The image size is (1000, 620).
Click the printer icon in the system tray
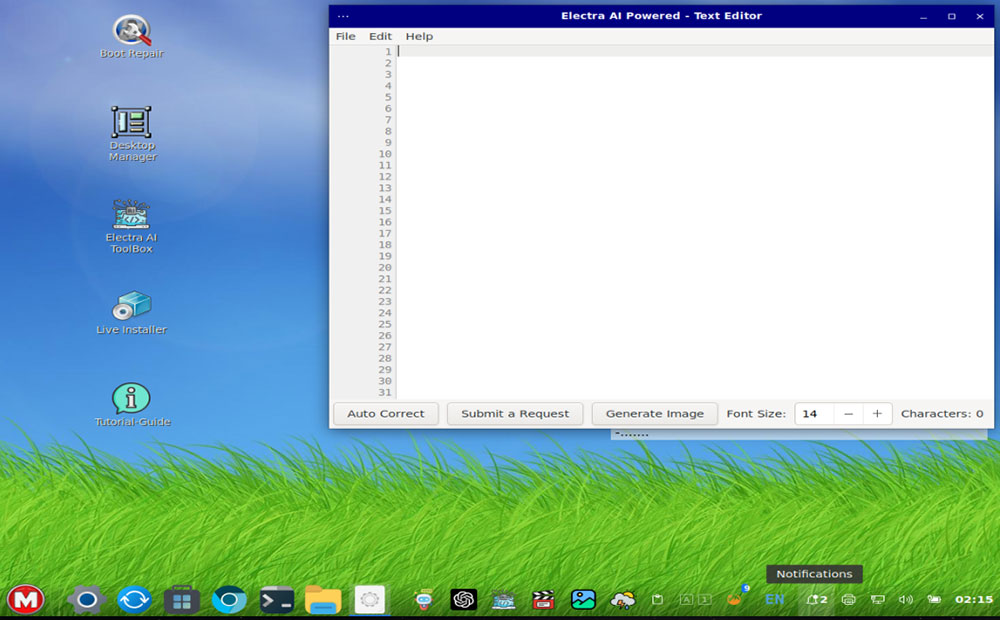point(849,600)
